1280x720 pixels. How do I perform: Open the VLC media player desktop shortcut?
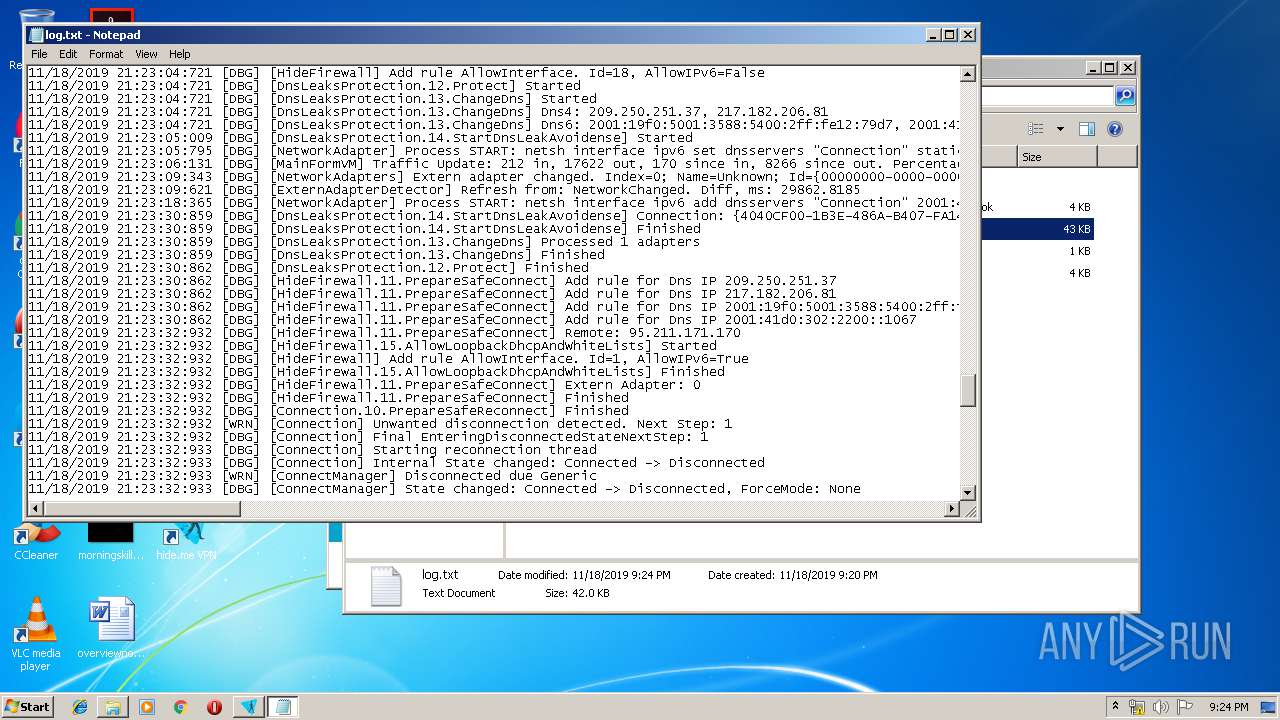click(36, 634)
